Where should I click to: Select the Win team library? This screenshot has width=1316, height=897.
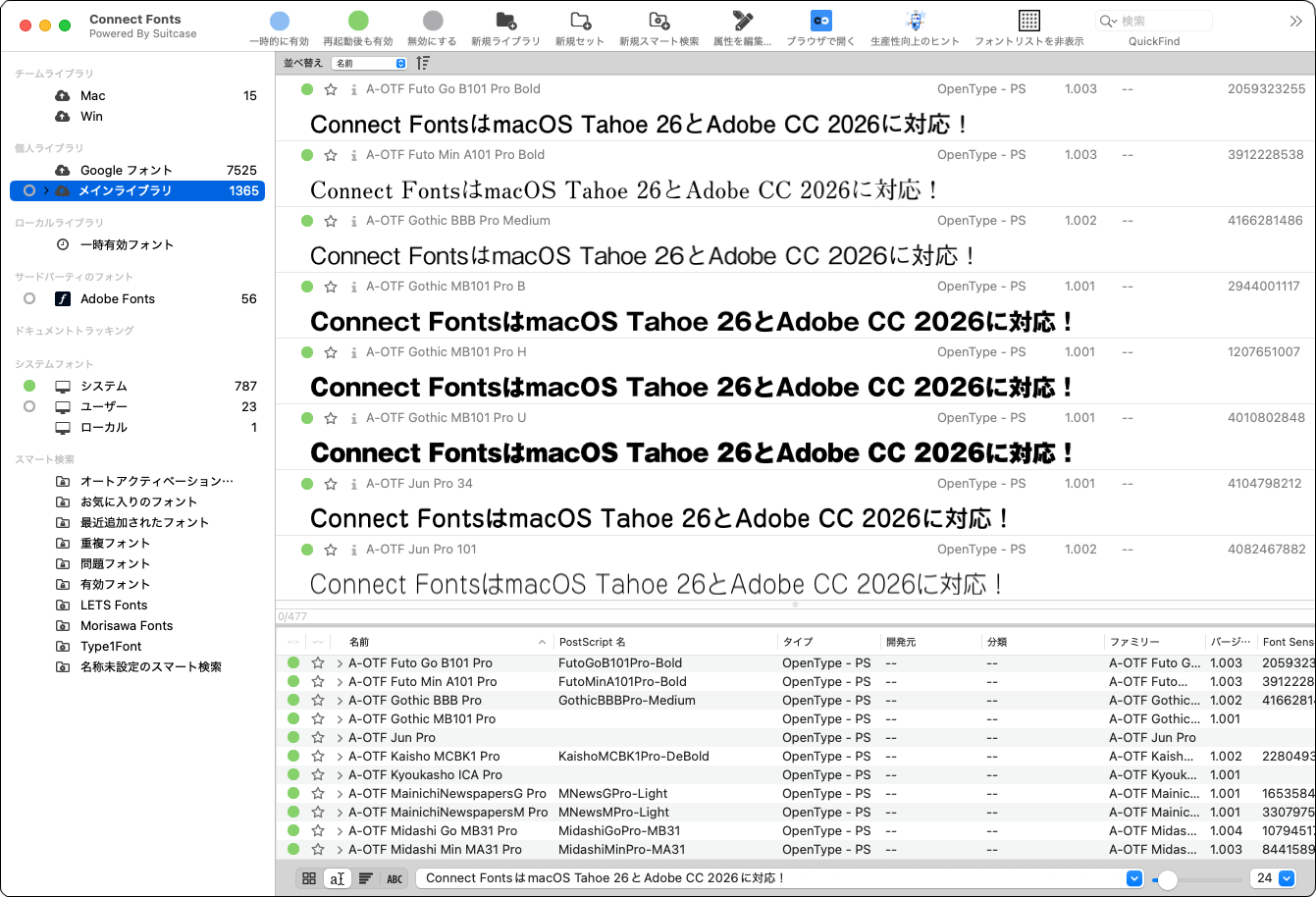137,116
